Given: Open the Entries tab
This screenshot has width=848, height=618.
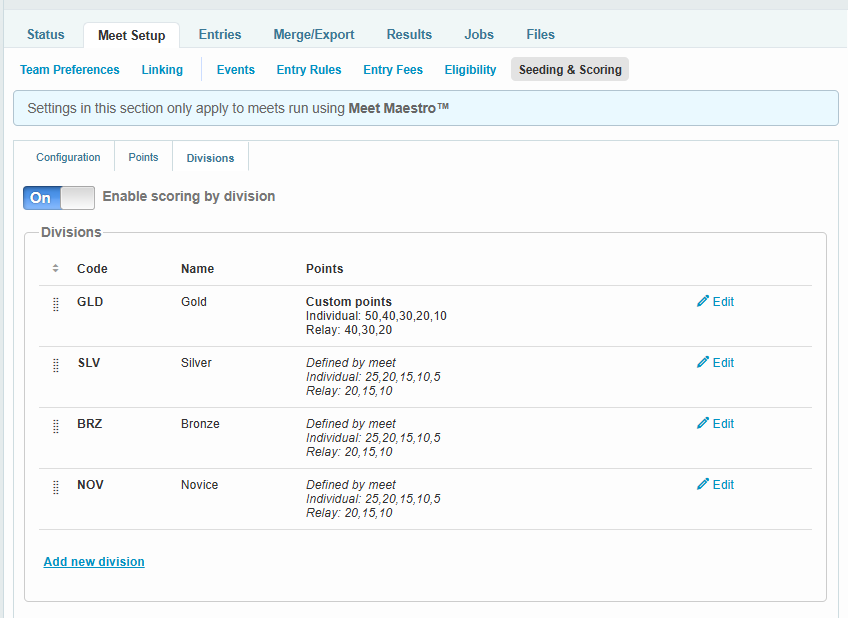Looking at the screenshot, I should (x=220, y=35).
